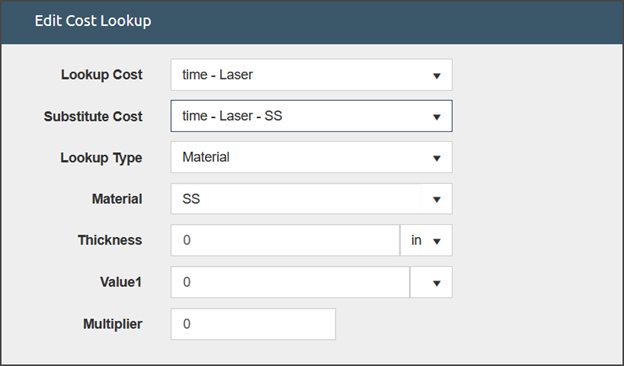Focus the Value1 number input
This screenshot has width=624, height=366.
coord(290,282)
